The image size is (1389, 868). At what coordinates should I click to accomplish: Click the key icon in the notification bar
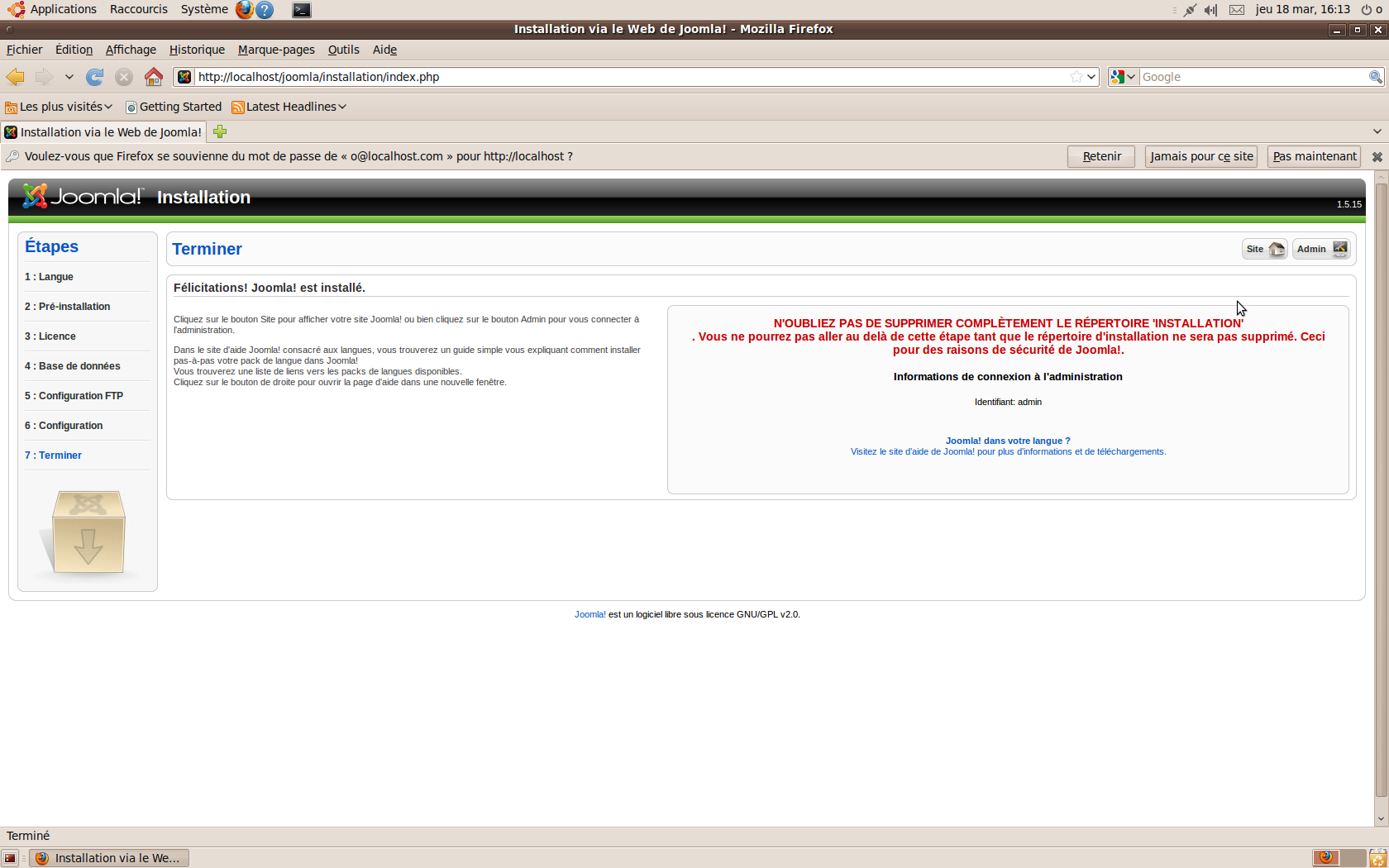click(12, 156)
